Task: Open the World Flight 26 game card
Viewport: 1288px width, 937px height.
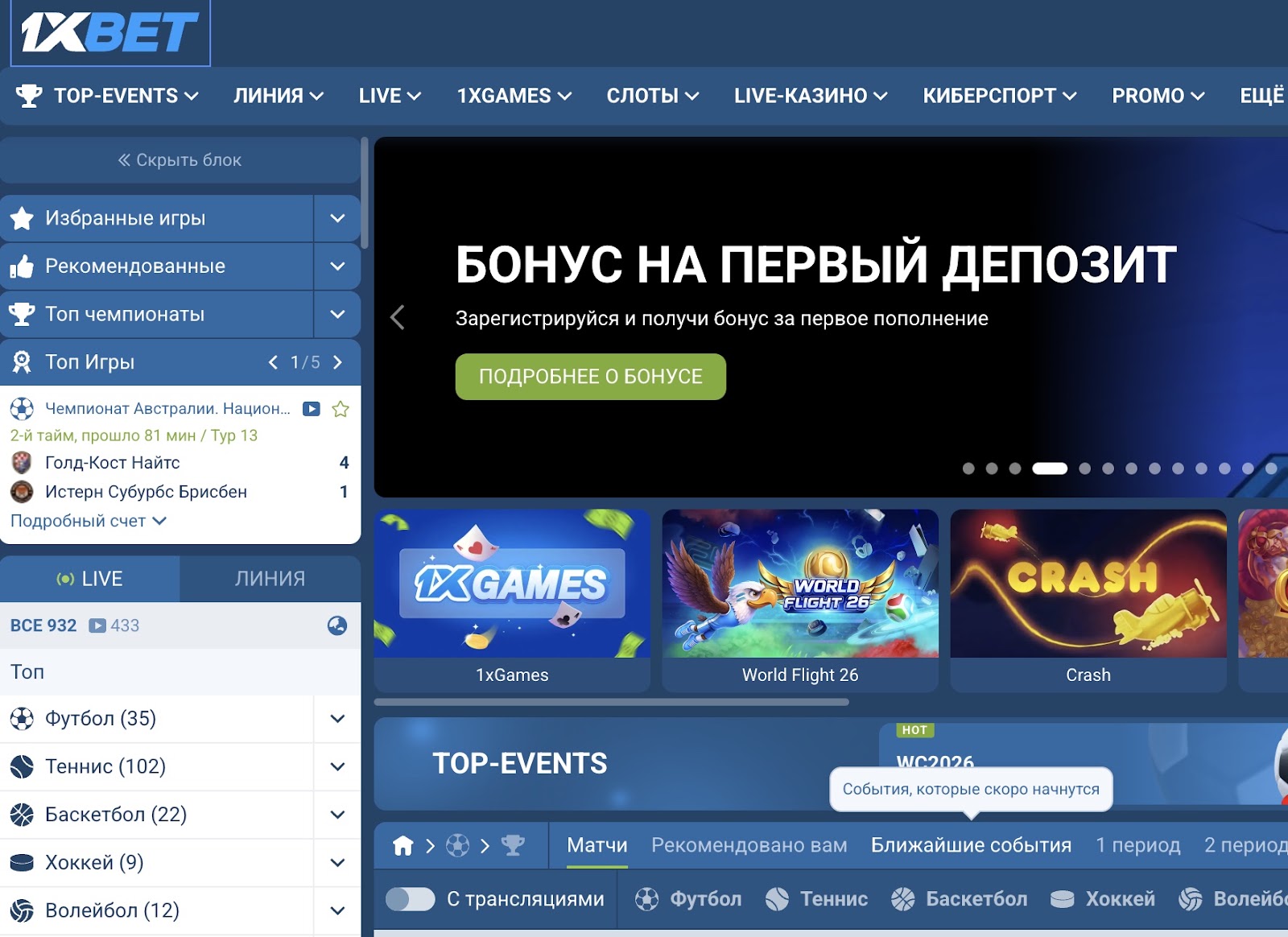Action: click(x=800, y=601)
